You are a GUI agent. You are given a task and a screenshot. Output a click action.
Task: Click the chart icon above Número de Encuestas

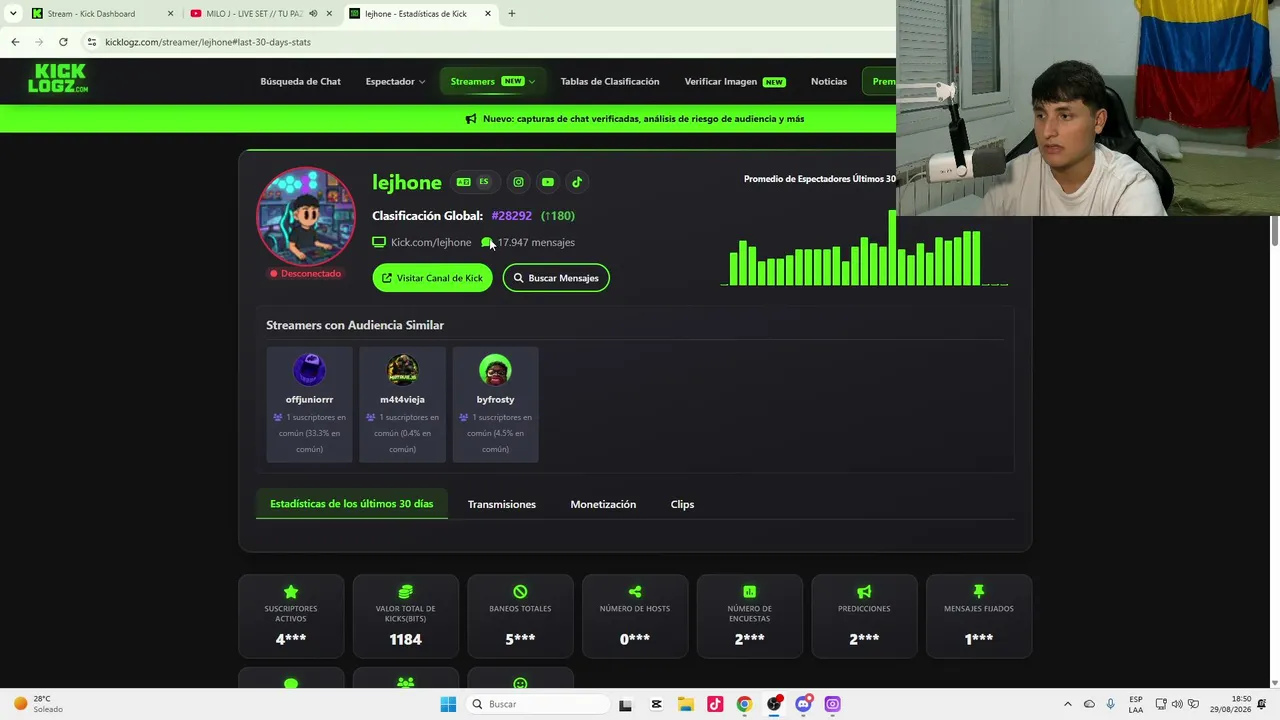pyautogui.click(x=749, y=592)
